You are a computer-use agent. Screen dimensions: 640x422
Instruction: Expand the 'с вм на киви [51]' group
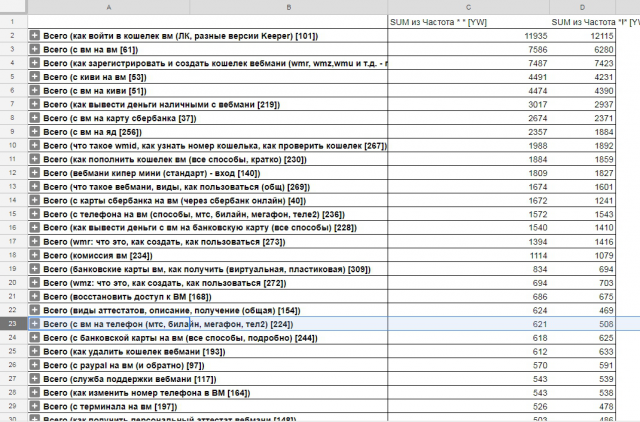point(35,91)
